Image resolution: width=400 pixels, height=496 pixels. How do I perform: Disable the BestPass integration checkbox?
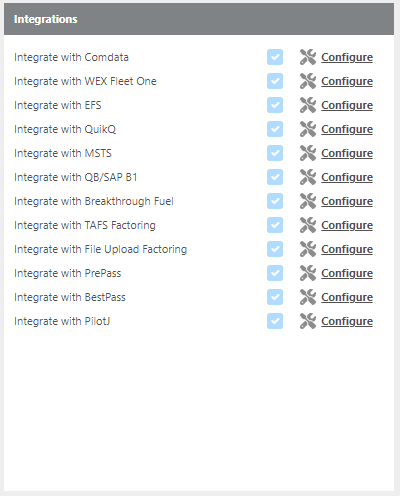[x=275, y=297]
